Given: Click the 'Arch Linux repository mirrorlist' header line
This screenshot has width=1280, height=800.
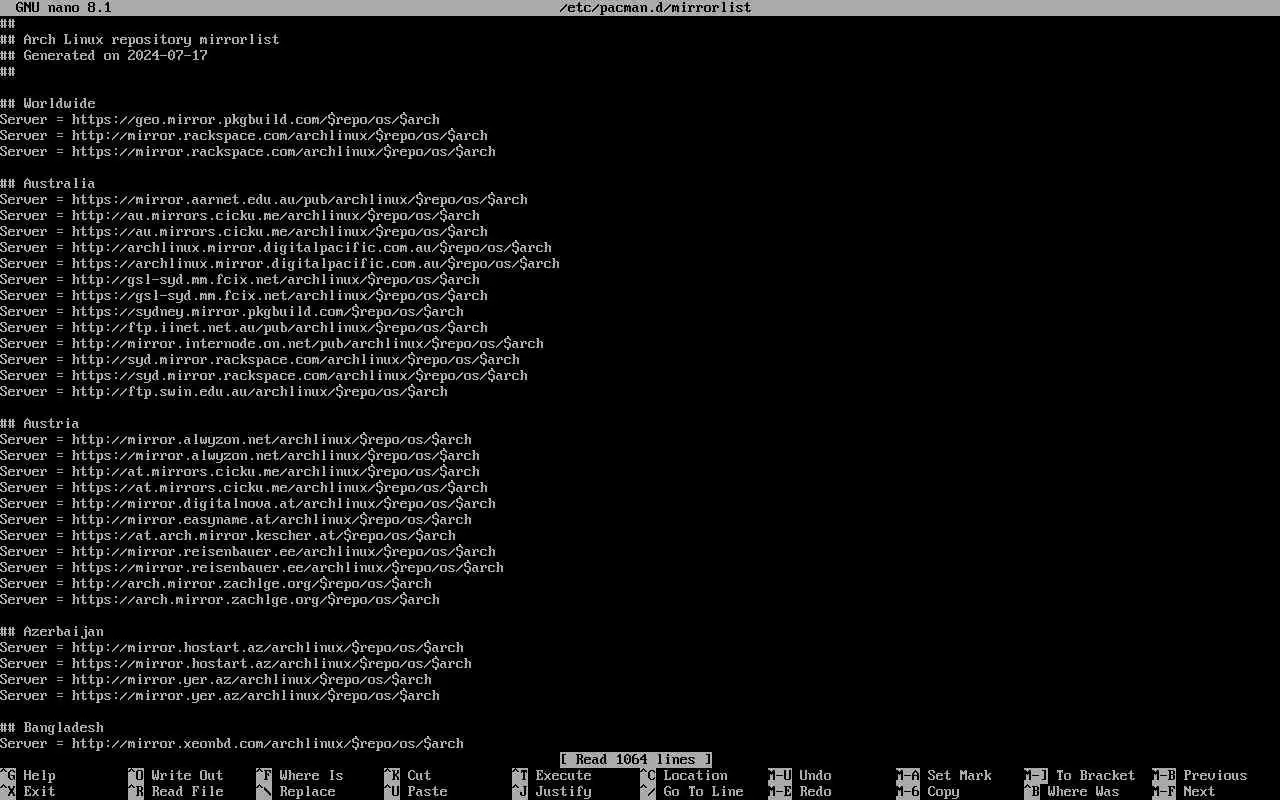Looking at the screenshot, I should pyautogui.click(x=140, y=39).
